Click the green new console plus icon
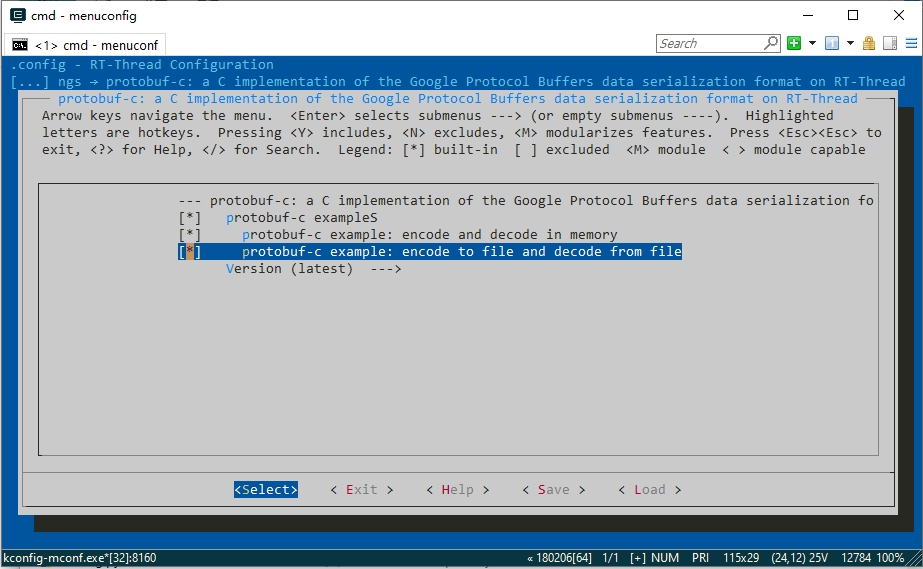The height and width of the screenshot is (569, 923). pyautogui.click(x=793, y=43)
